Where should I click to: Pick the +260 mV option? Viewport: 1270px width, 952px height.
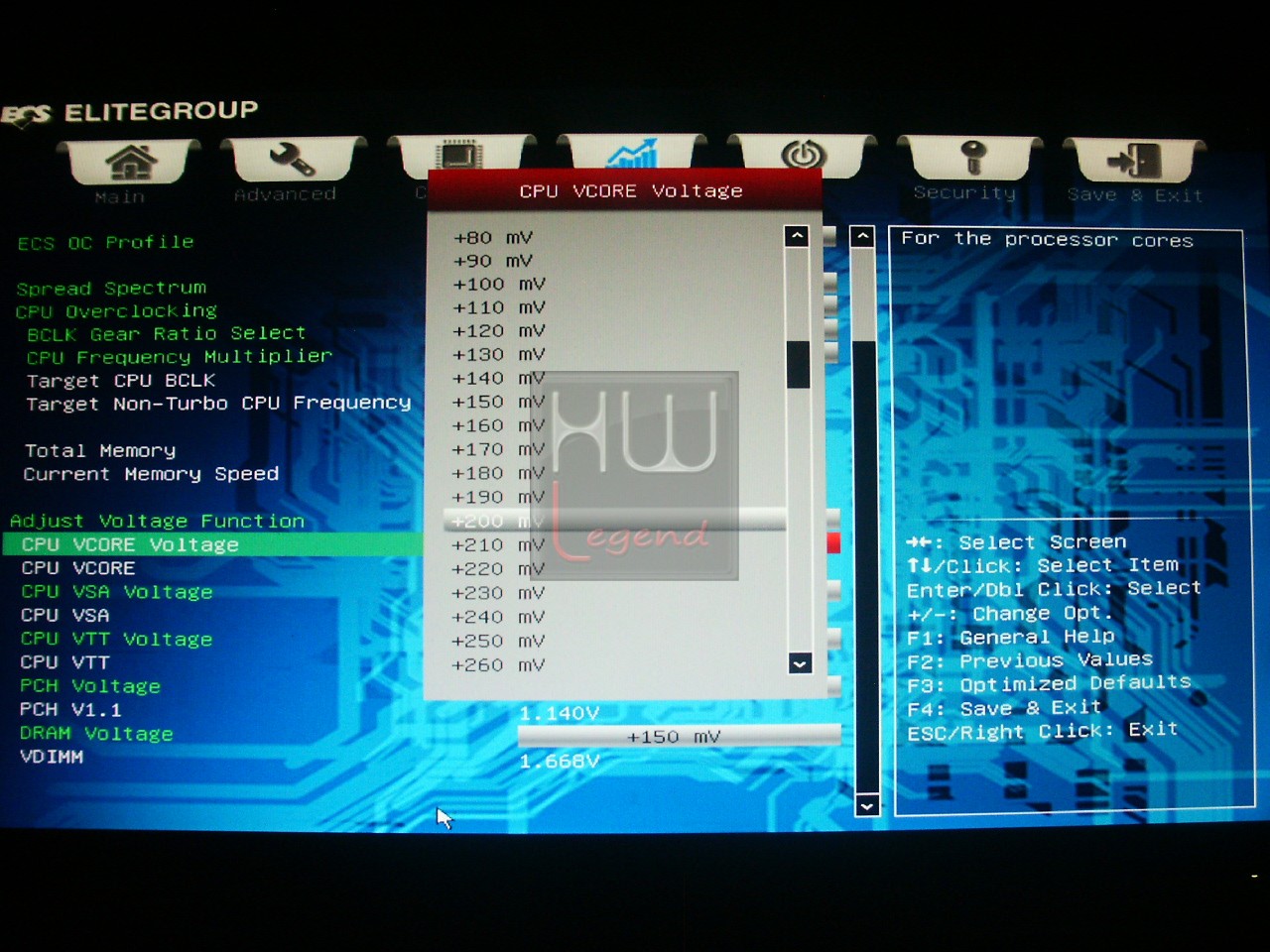[x=498, y=665]
